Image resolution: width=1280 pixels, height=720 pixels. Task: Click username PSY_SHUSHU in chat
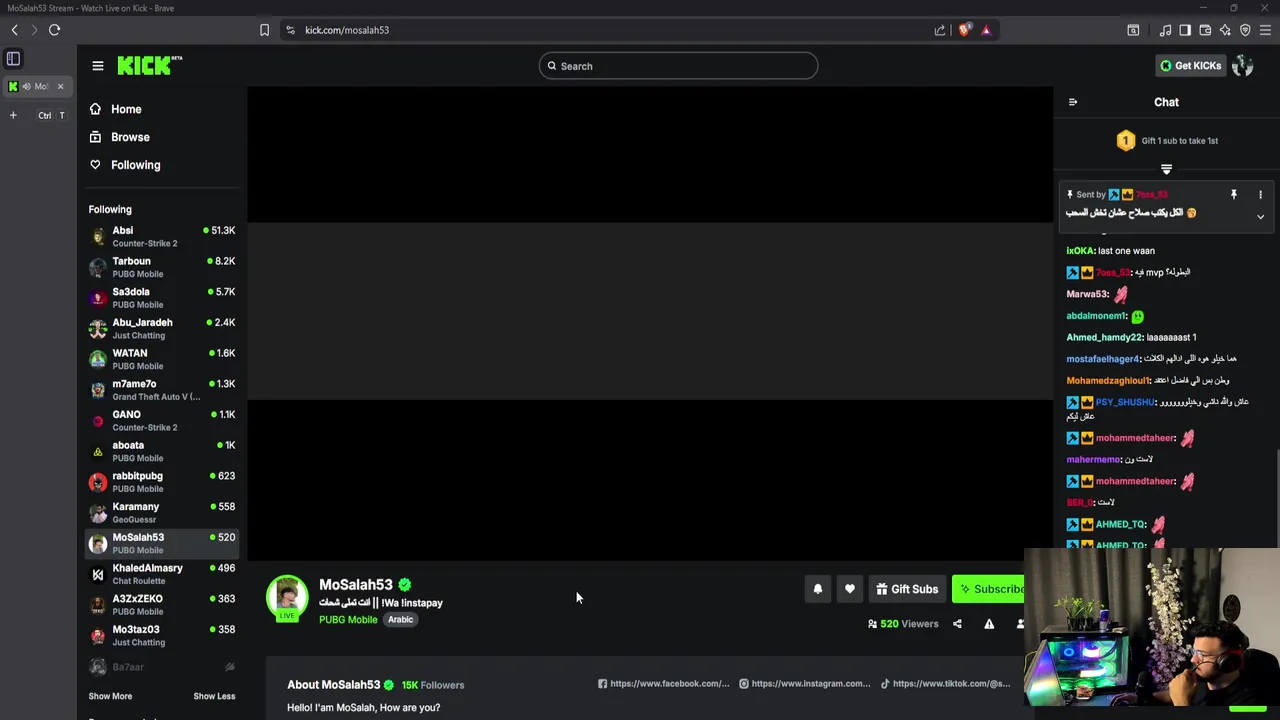(1125, 402)
